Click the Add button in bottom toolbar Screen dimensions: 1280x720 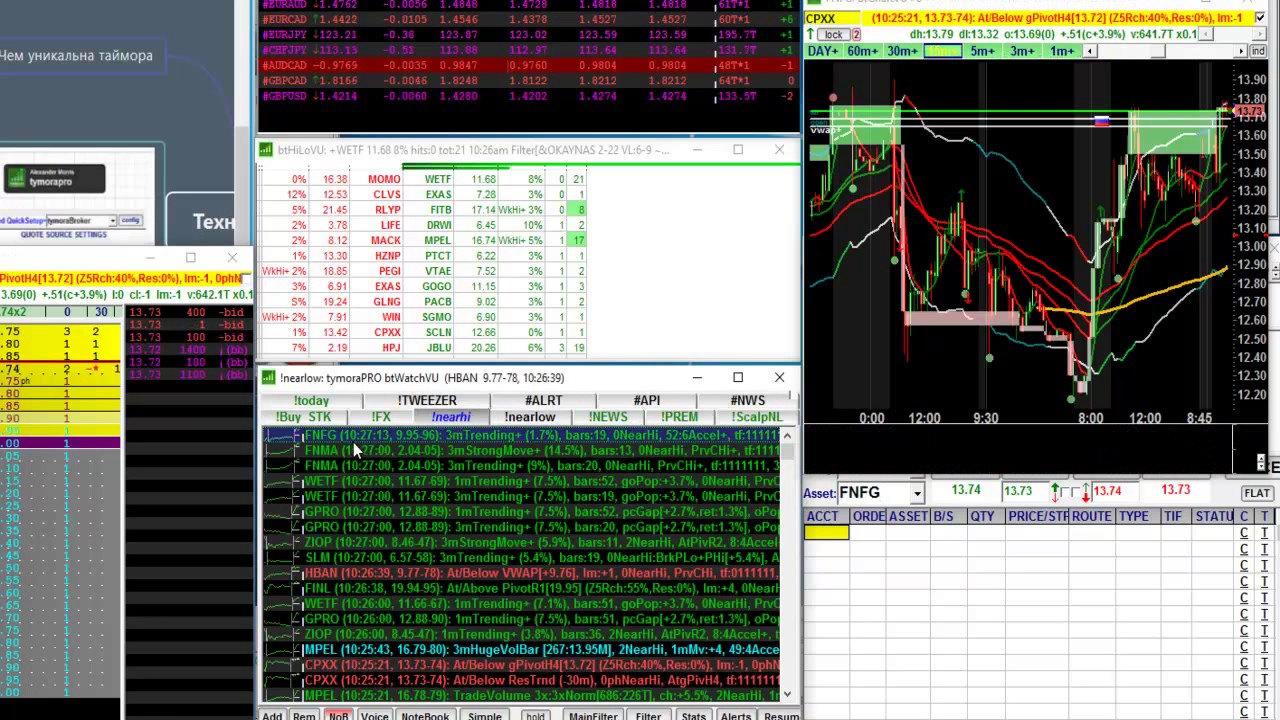click(272, 715)
